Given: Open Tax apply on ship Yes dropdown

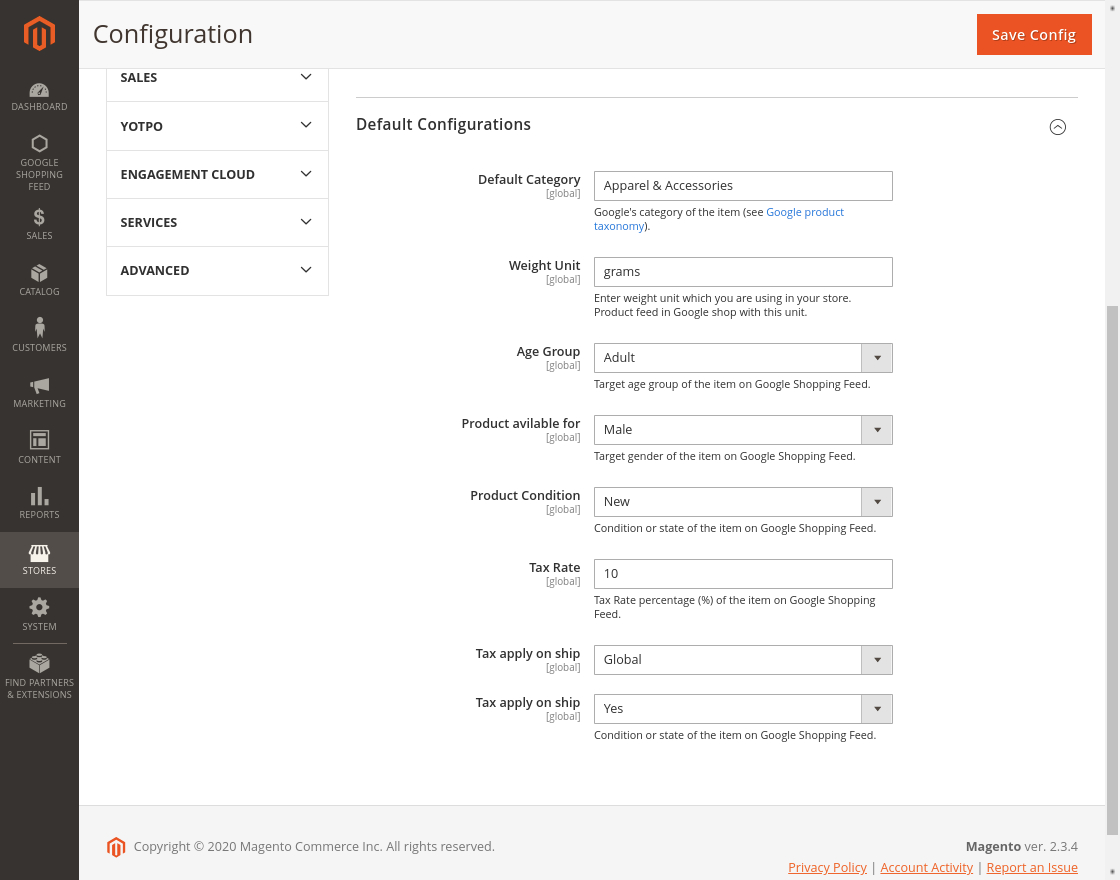Looking at the screenshot, I should click(x=743, y=709).
